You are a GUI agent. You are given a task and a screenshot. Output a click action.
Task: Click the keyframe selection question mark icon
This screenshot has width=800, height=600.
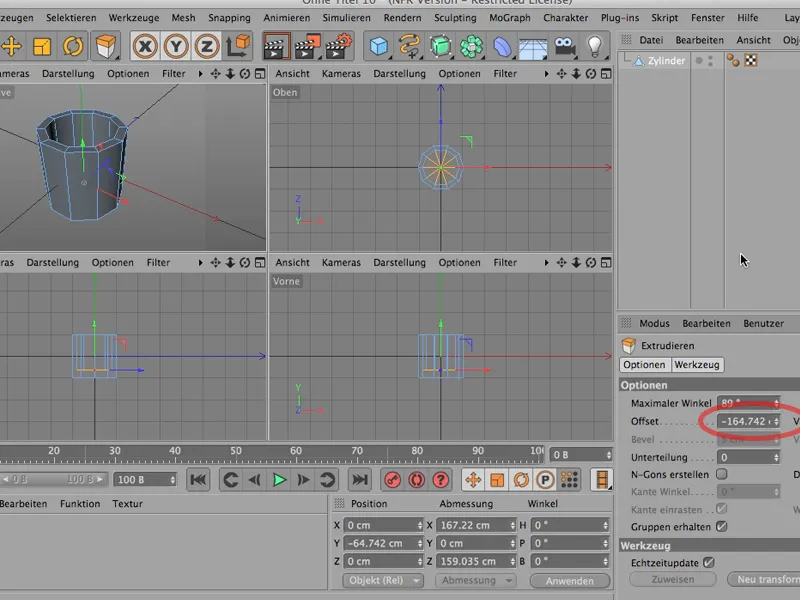440,480
